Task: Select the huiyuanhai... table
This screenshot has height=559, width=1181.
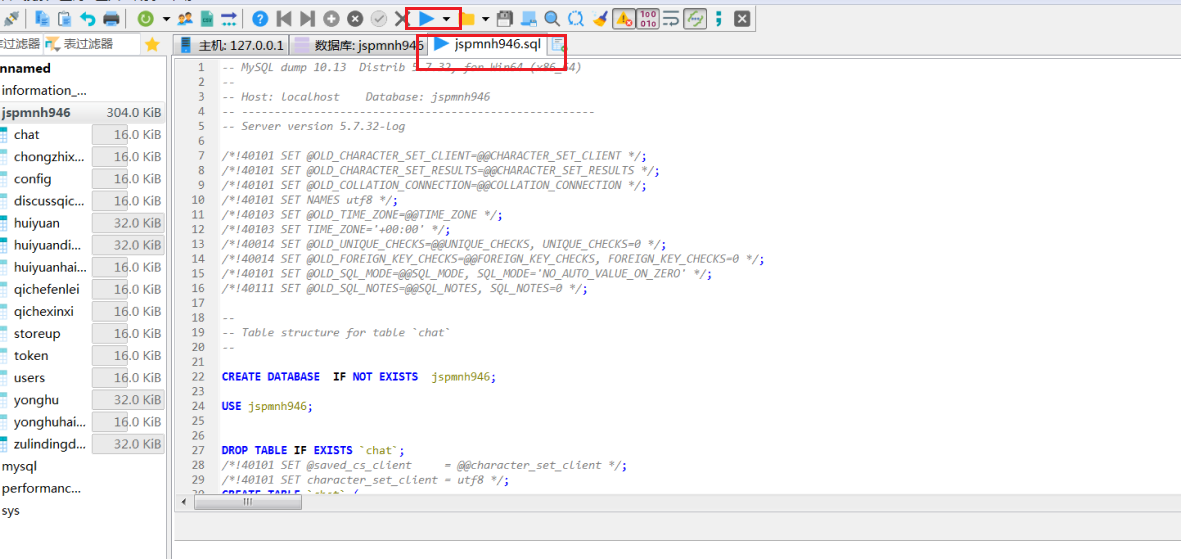Action: coord(50,267)
